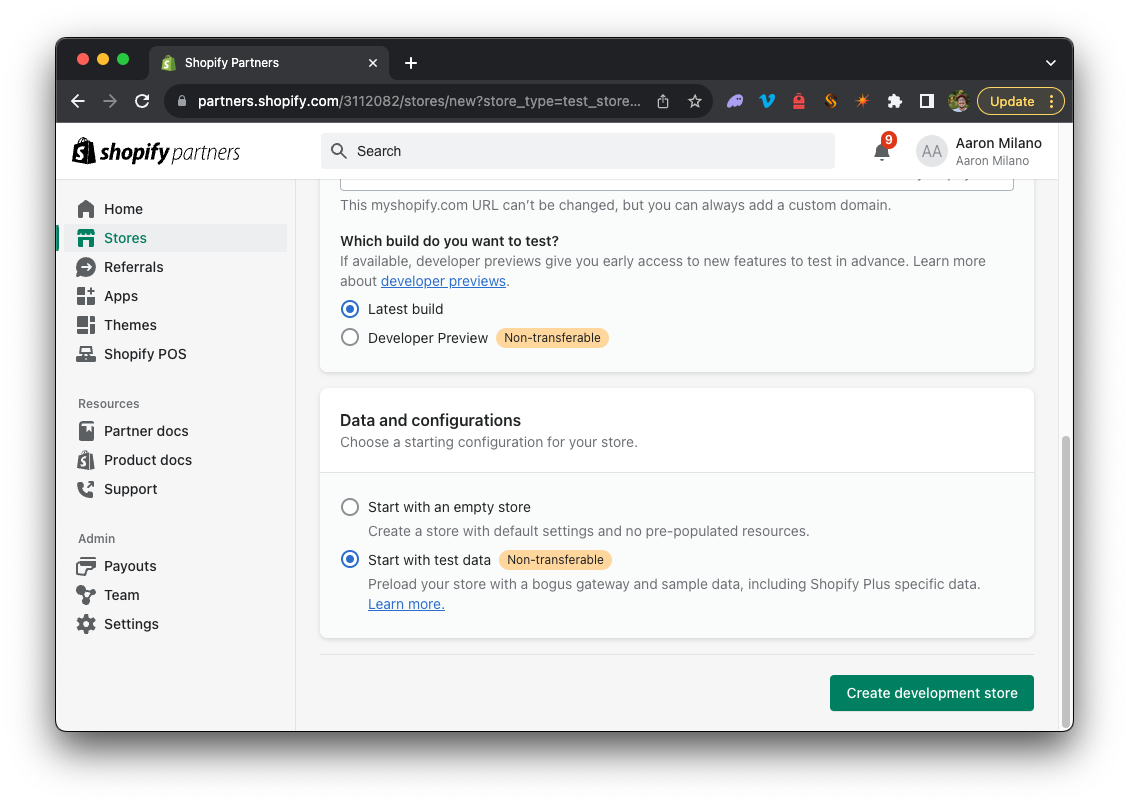The width and height of the screenshot is (1129, 805).
Task: Click the Themes layout icon
Action: 86,325
